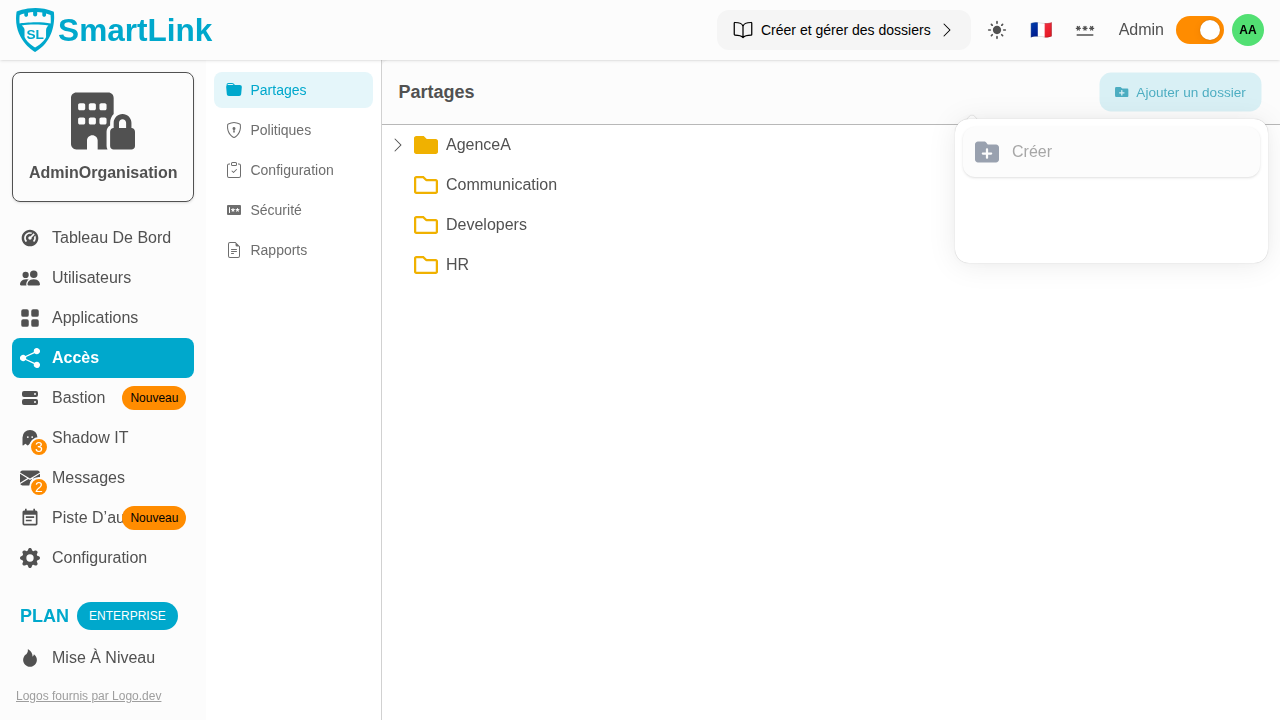Select the Politiques tab
The image size is (1280, 720).
(280, 130)
